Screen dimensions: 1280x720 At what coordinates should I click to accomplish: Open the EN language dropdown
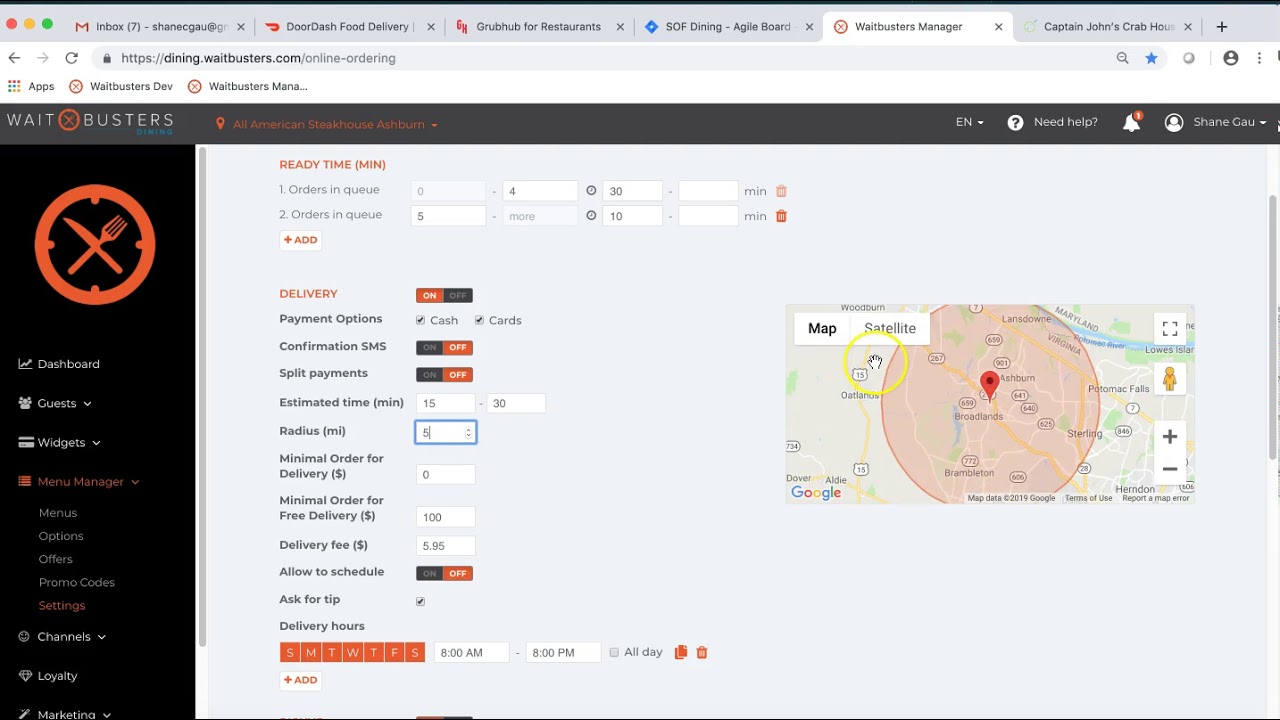coord(969,122)
